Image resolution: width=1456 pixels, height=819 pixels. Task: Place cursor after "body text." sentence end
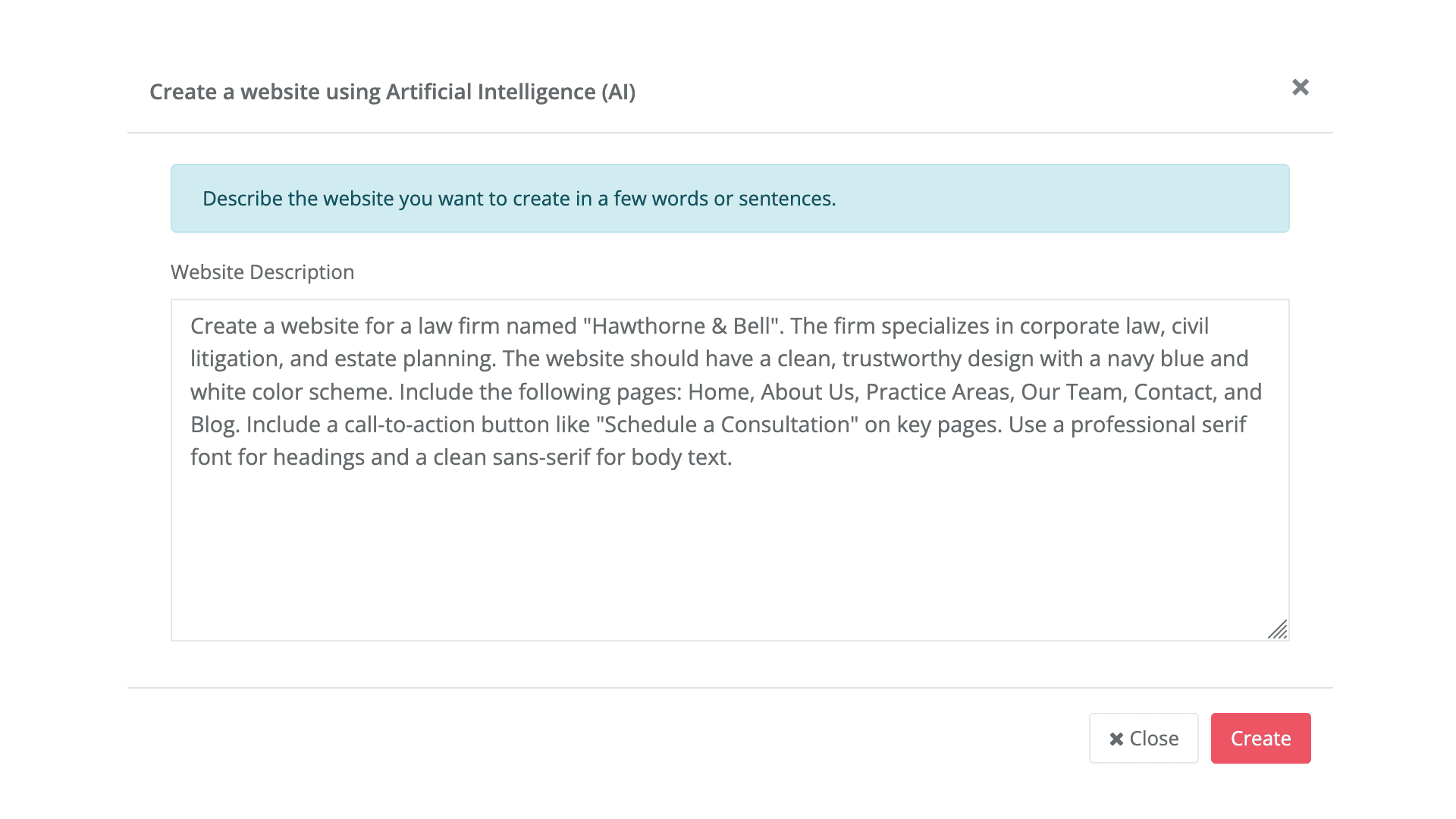pyautogui.click(x=733, y=457)
